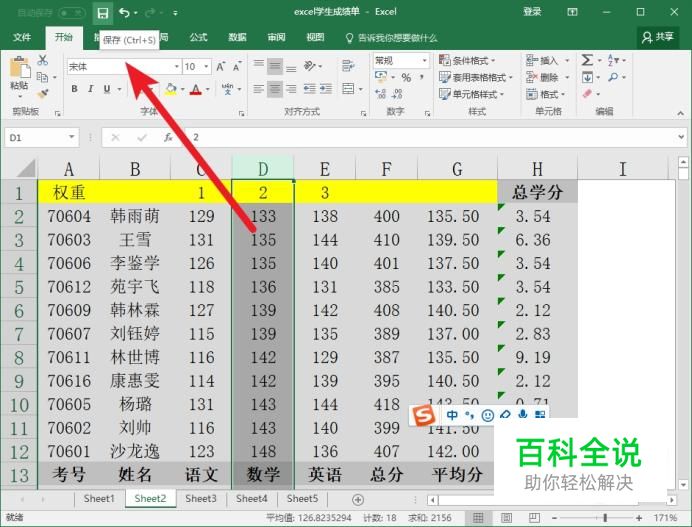692x527 pixels.
Task: Click the Fill down arrow icon
Action: click(x=587, y=77)
